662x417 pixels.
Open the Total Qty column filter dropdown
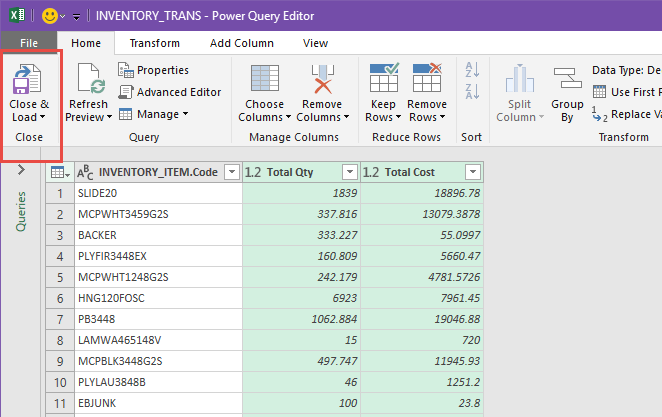tap(349, 172)
